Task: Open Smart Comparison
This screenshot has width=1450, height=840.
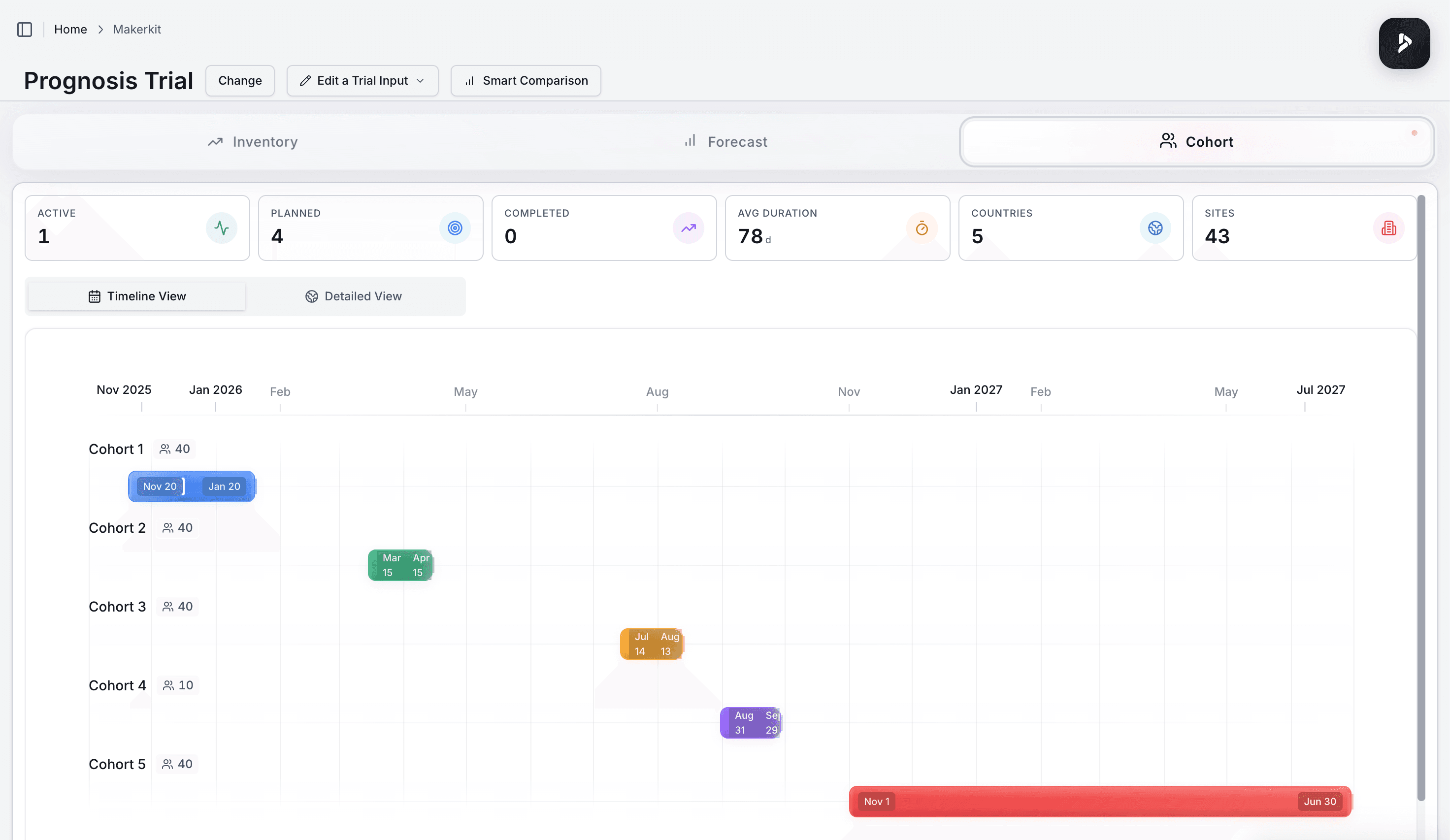Action: pyautogui.click(x=526, y=81)
